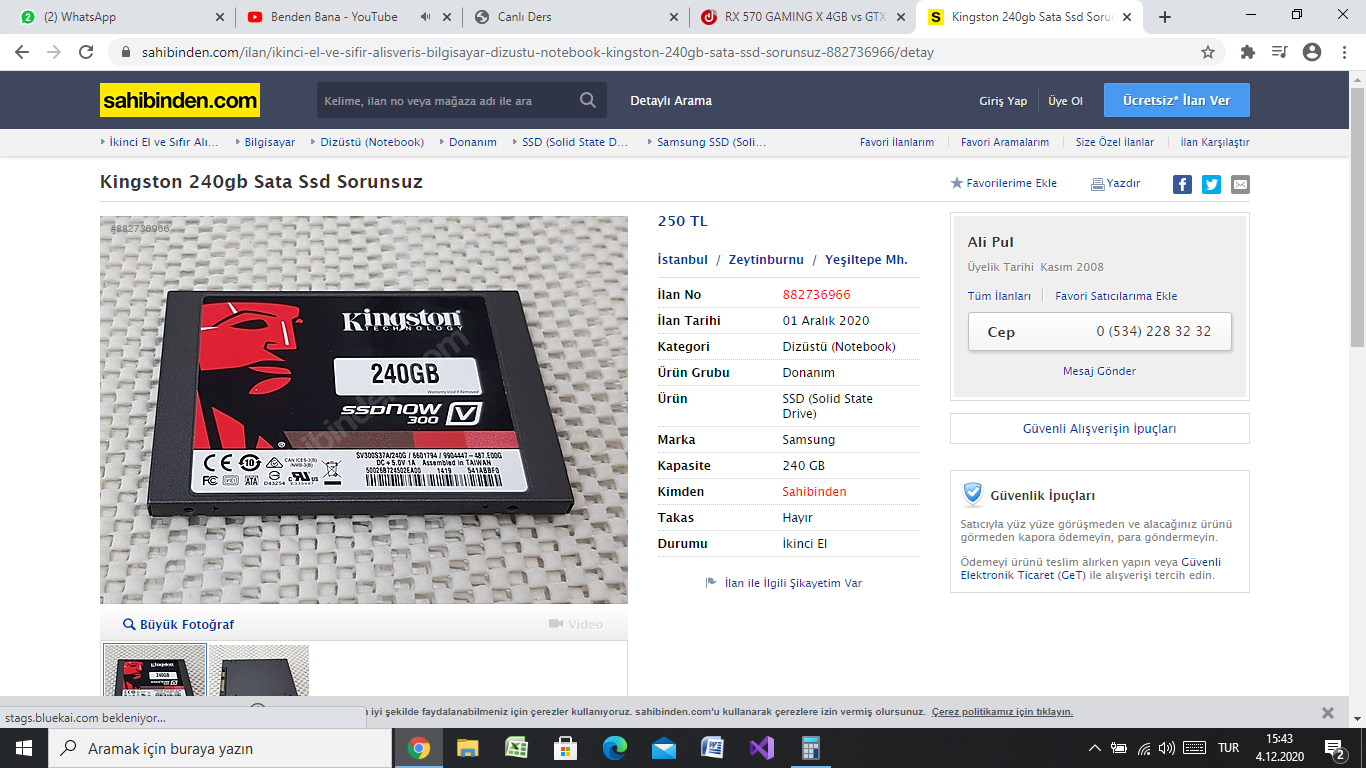Click the search magnifier icon in site header
Image resolution: width=1366 pixels, height=768 pixels.
[588, 100]
